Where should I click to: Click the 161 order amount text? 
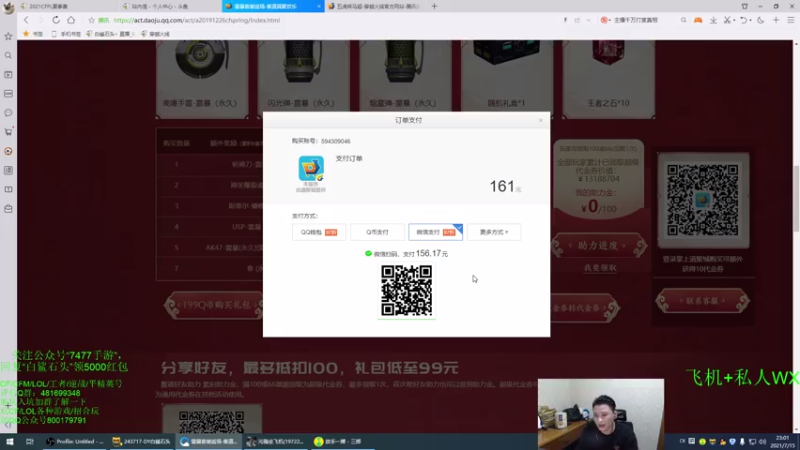(x=502, y=186)
